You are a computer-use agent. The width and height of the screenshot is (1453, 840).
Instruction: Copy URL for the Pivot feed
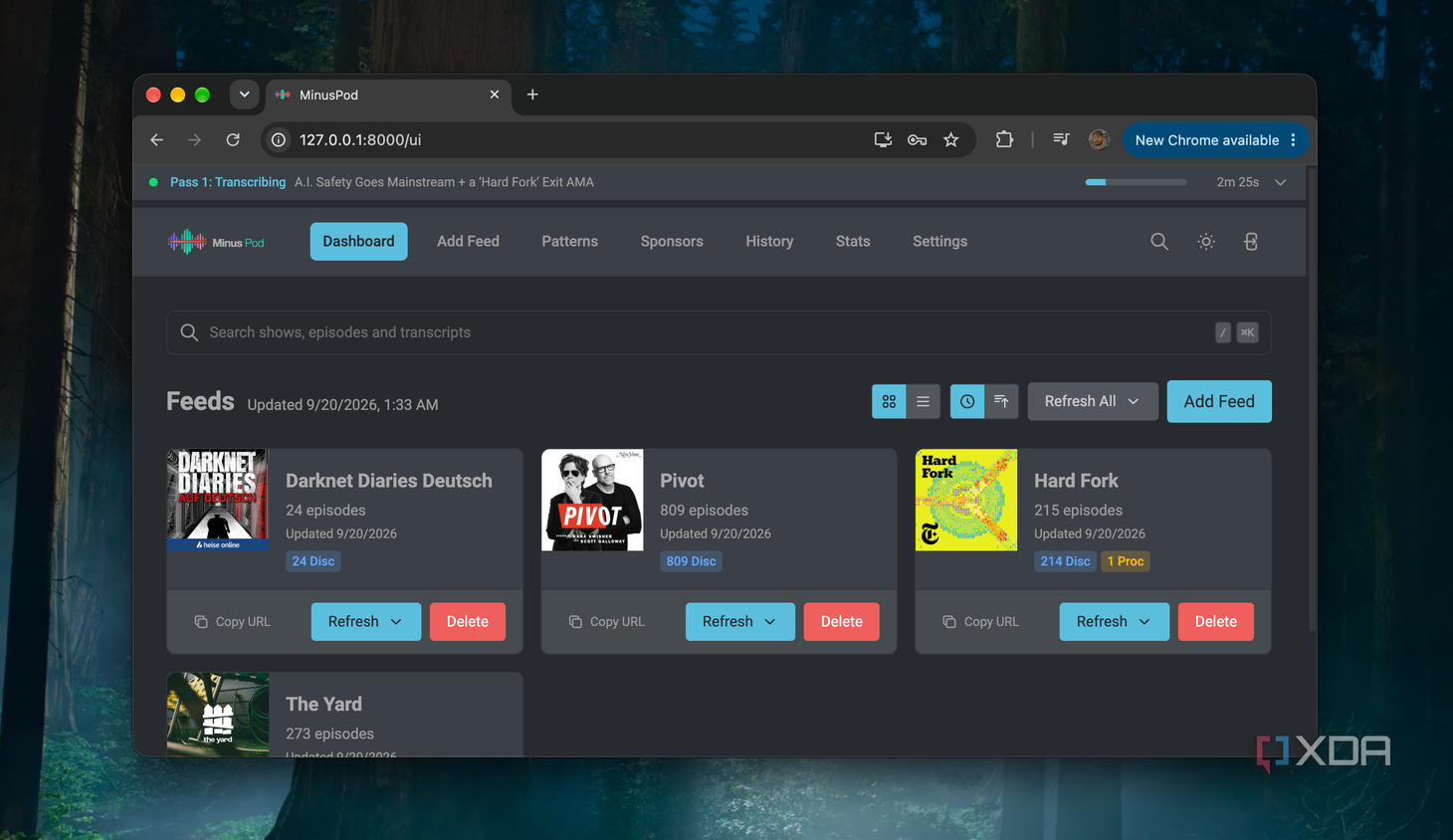coord(607,622)
